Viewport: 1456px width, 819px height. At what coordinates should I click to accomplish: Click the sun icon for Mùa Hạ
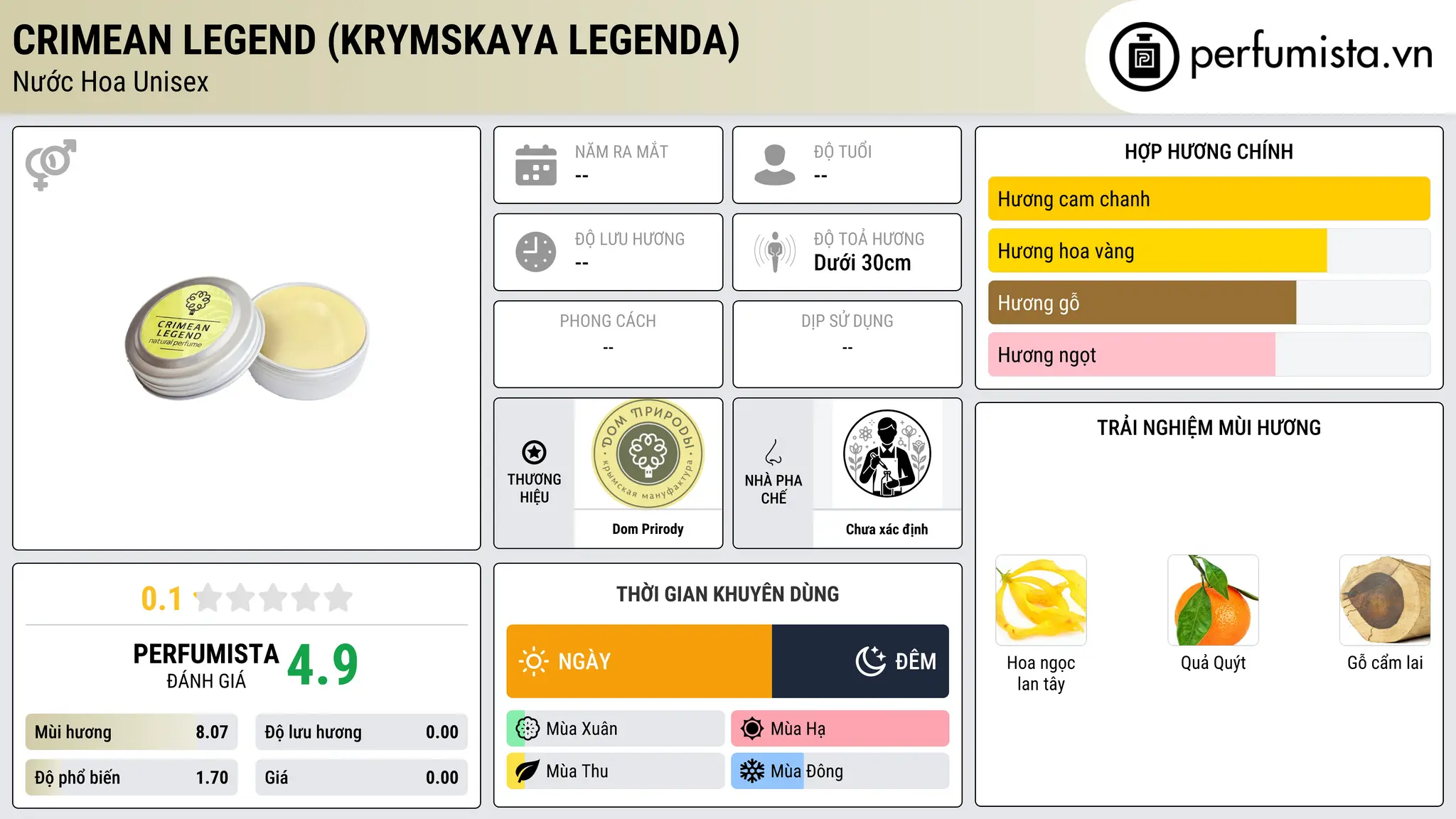pyautogui.click(x=752, y=729)
